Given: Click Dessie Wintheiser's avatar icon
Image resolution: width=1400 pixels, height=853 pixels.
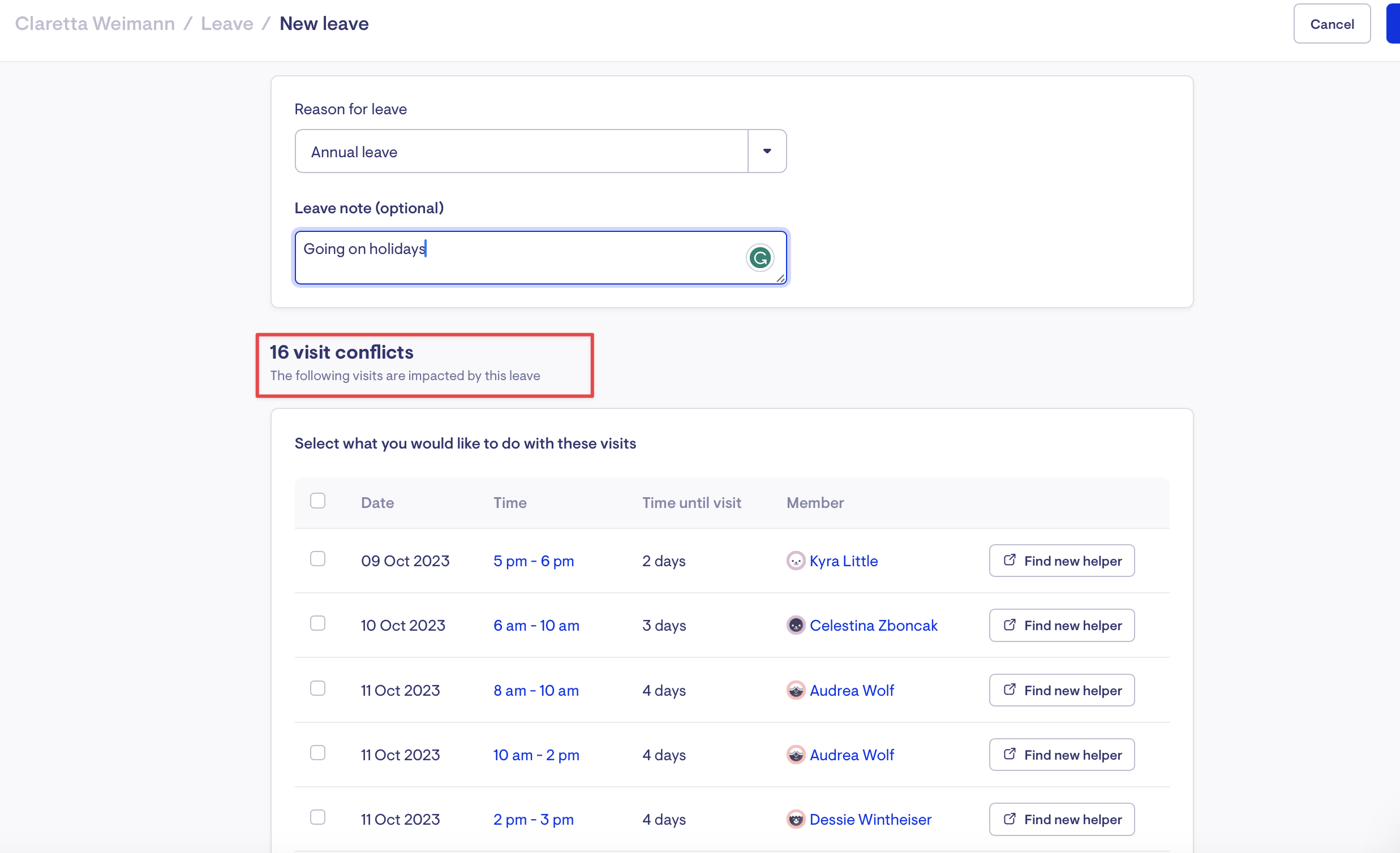Looking at the screenshot, I should [x=796, y=819].
